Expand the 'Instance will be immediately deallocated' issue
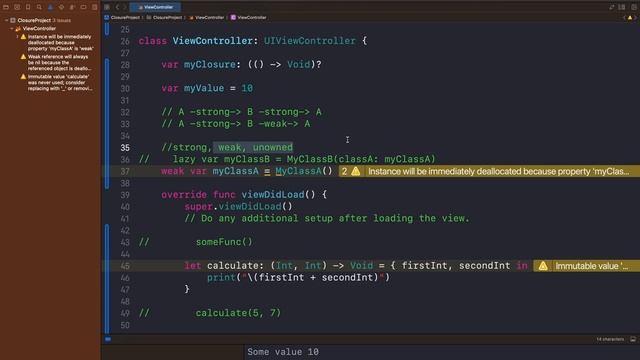 pyautogui.click(x=18, y=37)
